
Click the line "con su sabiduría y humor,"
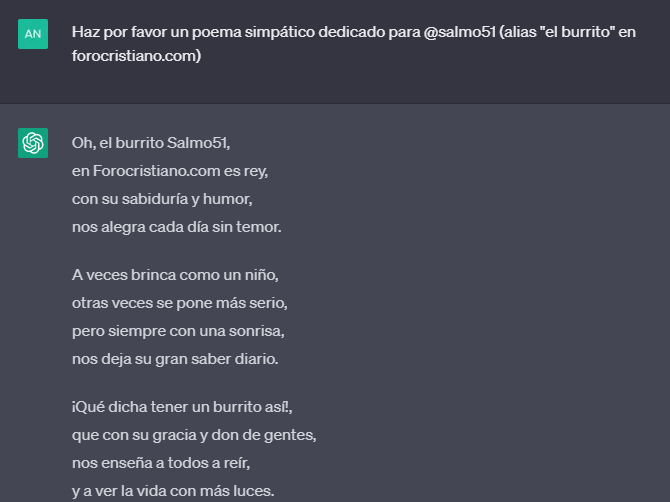[162, 199]
